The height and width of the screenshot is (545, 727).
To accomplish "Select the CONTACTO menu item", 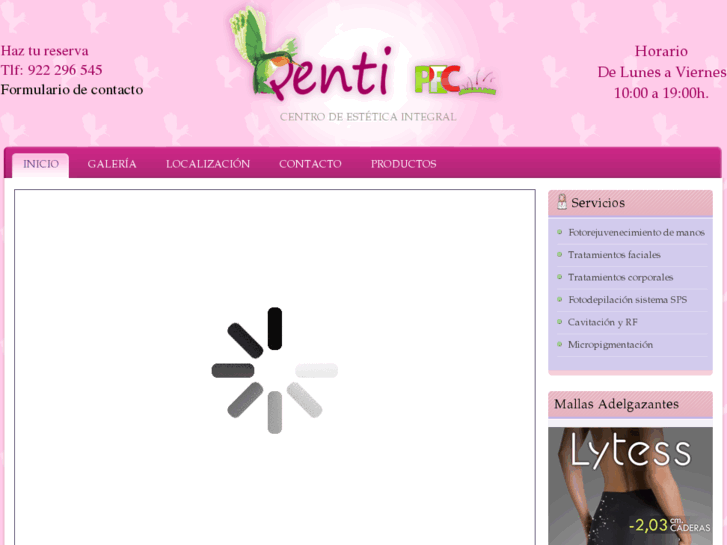I will click(310, 164).
